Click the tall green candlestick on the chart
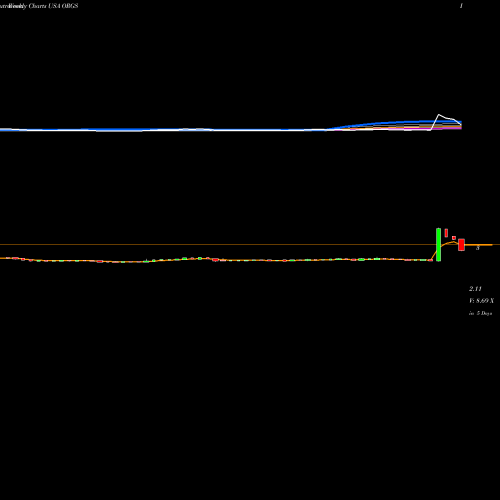This screenshot has width=500, height=500. (x=438, y=244)
